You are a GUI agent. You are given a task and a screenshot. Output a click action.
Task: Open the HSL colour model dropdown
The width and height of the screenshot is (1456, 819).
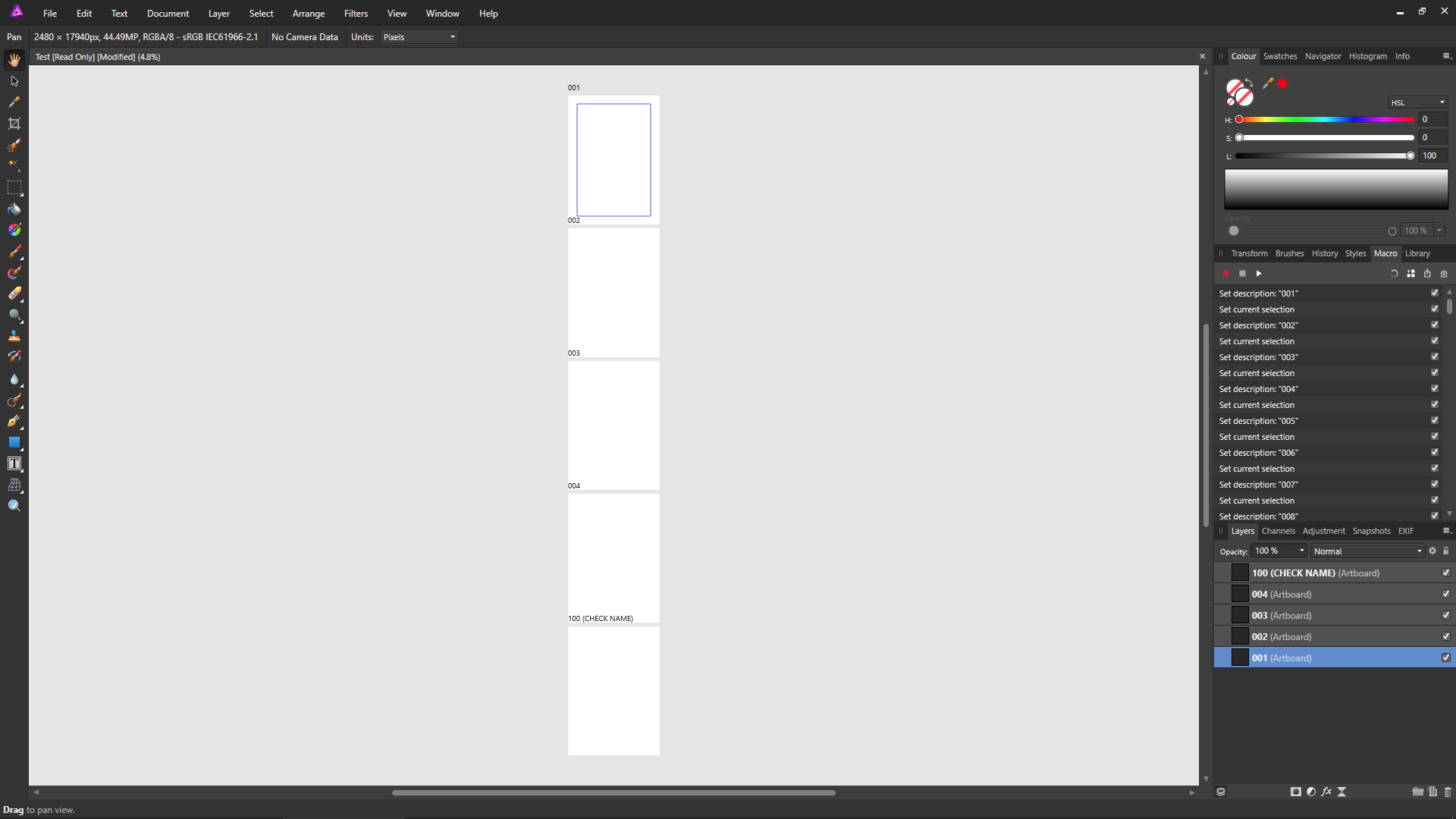pos(1418,102)
